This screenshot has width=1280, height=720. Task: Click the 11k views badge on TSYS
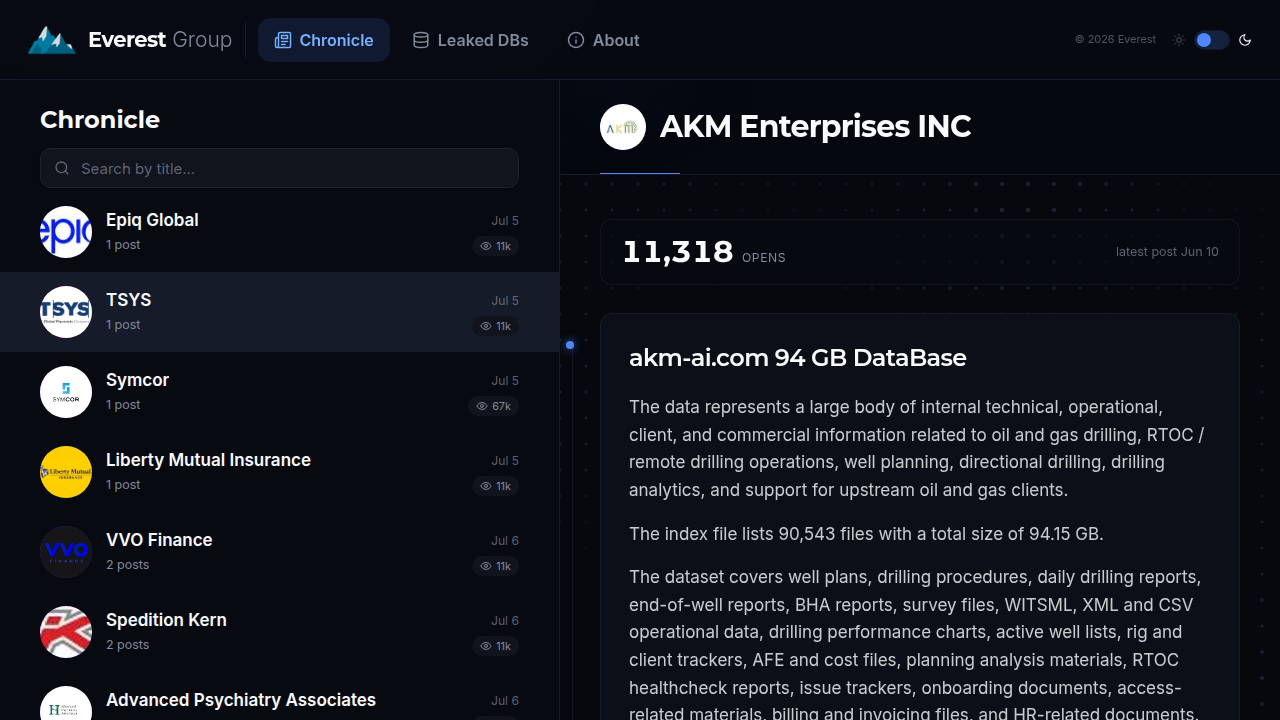[495, 326]
